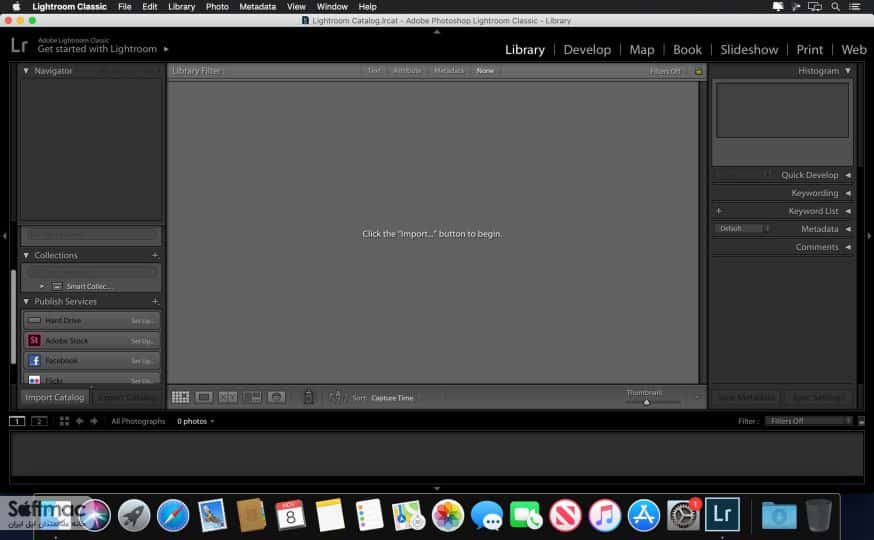Select the Painter spray can tool
This screenshot has height=540, width=874.
click(308, 397)
